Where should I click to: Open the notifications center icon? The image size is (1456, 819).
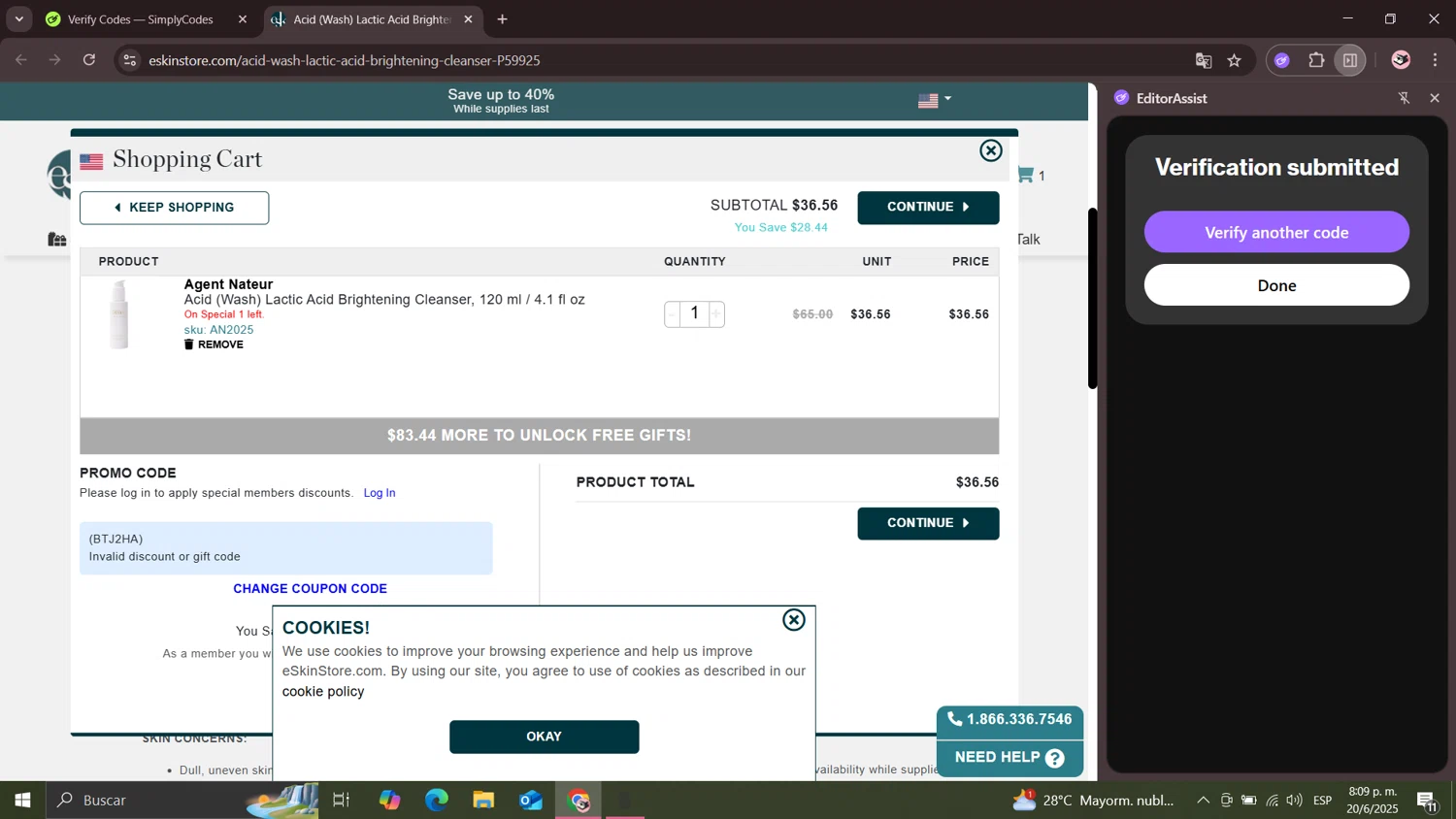point(1427,801)
